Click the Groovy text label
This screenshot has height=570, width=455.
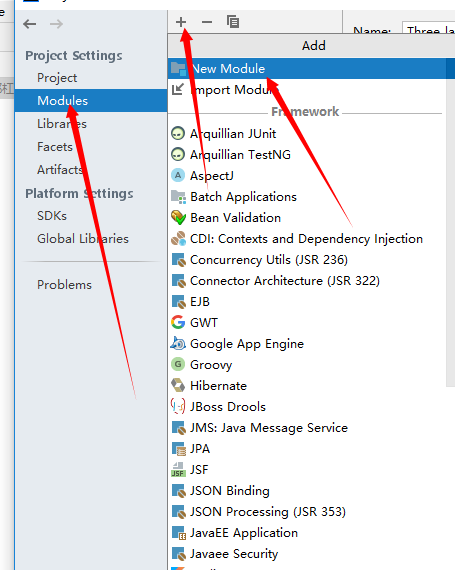click(x=211, y=365)
